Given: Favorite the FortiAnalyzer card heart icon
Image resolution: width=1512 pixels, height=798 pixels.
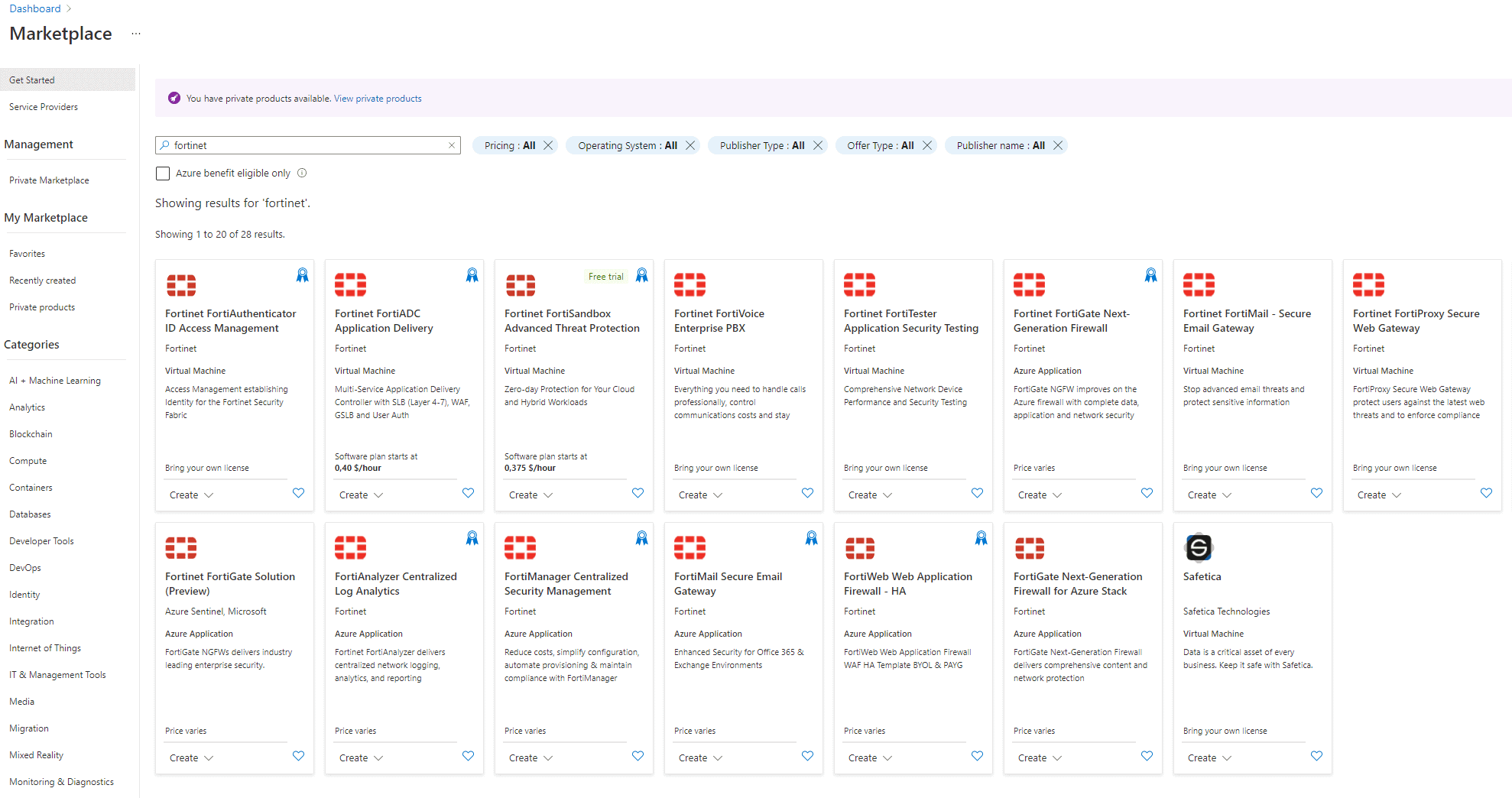Looking at the screenshot, I should 469,756.
